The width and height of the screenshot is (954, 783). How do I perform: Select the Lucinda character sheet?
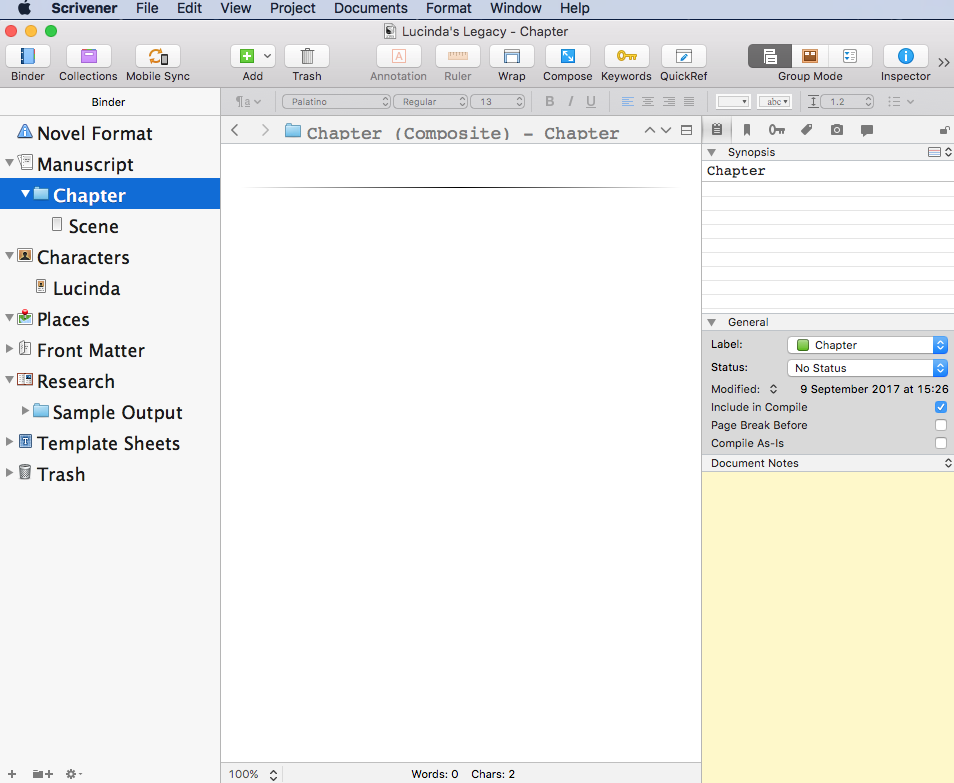click(110, 288)
